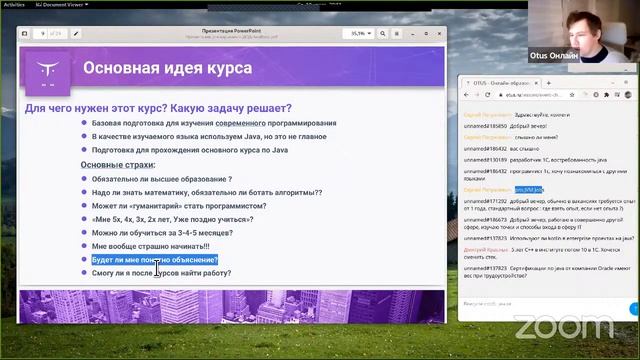Click line "Базовая подготовка для изучения современного программирования"
This screenshot has height=360, width=640.
(x=214, y=123)
